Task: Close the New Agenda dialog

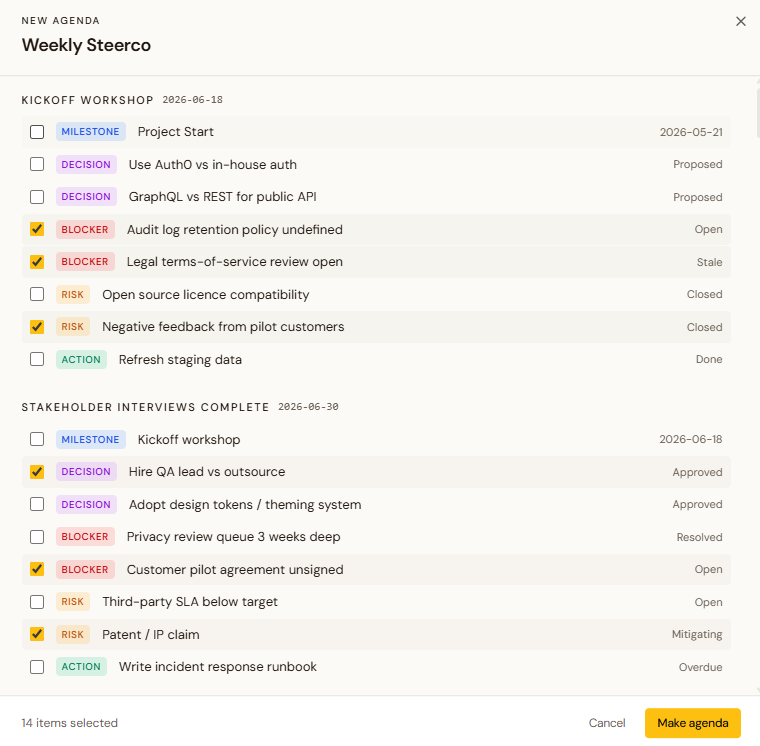Action: tap(740, 21)
